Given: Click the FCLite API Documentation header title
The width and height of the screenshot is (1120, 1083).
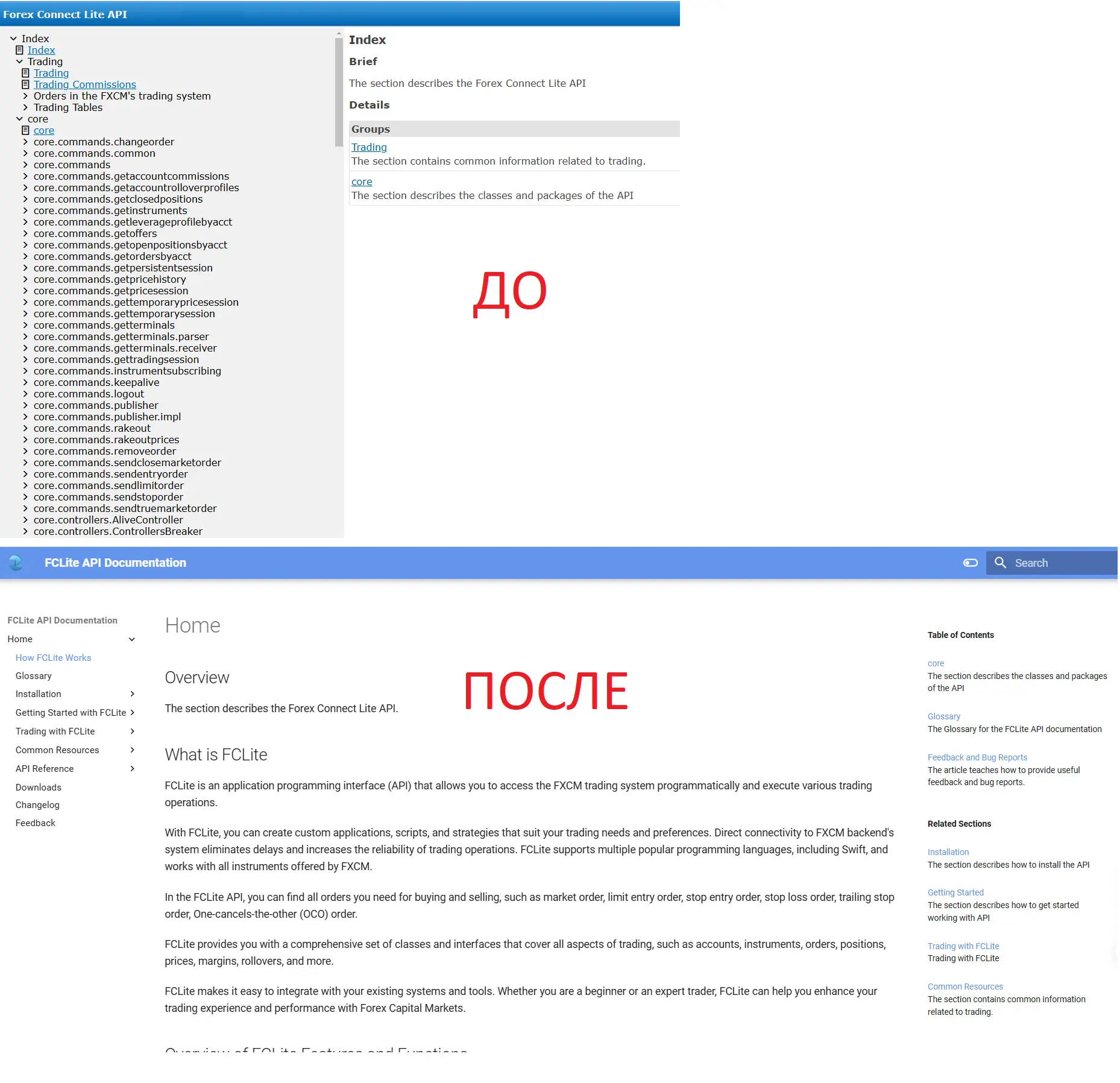Looking at the screenshot, I should point(115,563).
